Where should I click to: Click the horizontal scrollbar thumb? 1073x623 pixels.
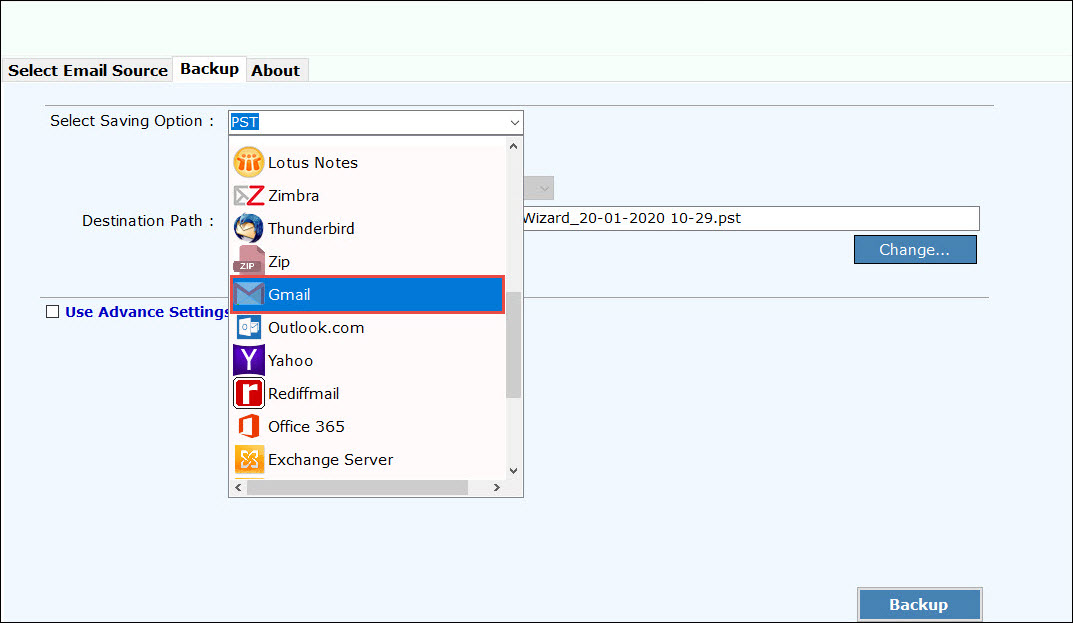357,487
